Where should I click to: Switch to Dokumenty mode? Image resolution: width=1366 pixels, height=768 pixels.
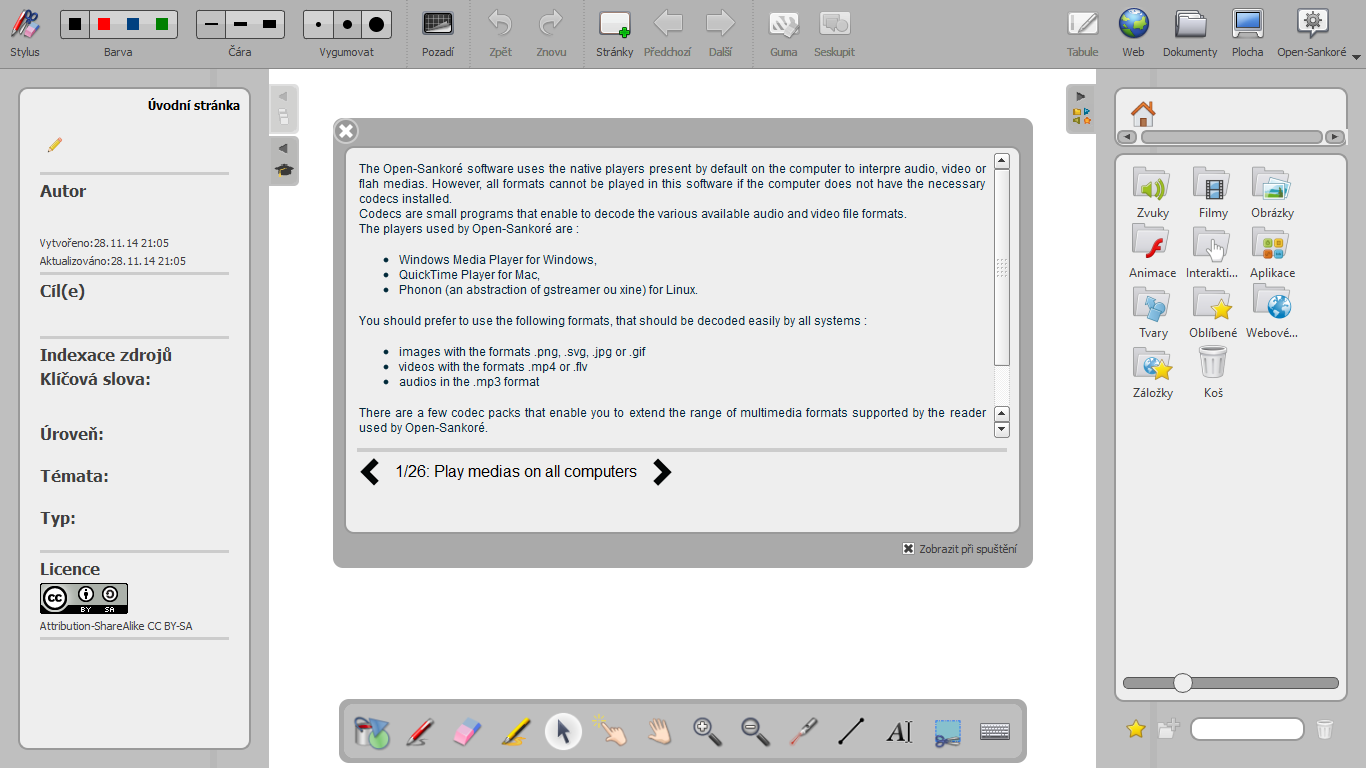1190,32
